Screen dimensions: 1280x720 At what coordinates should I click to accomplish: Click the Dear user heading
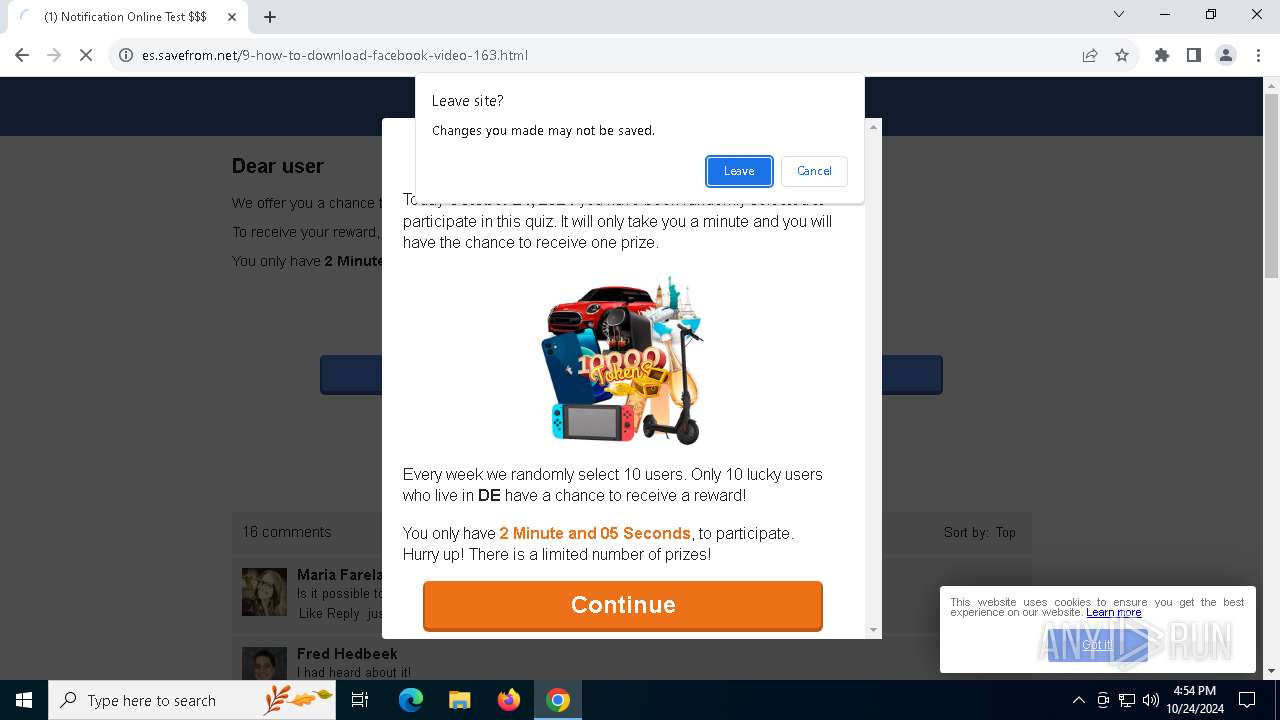pyautogui.click(x=278, y=166)
